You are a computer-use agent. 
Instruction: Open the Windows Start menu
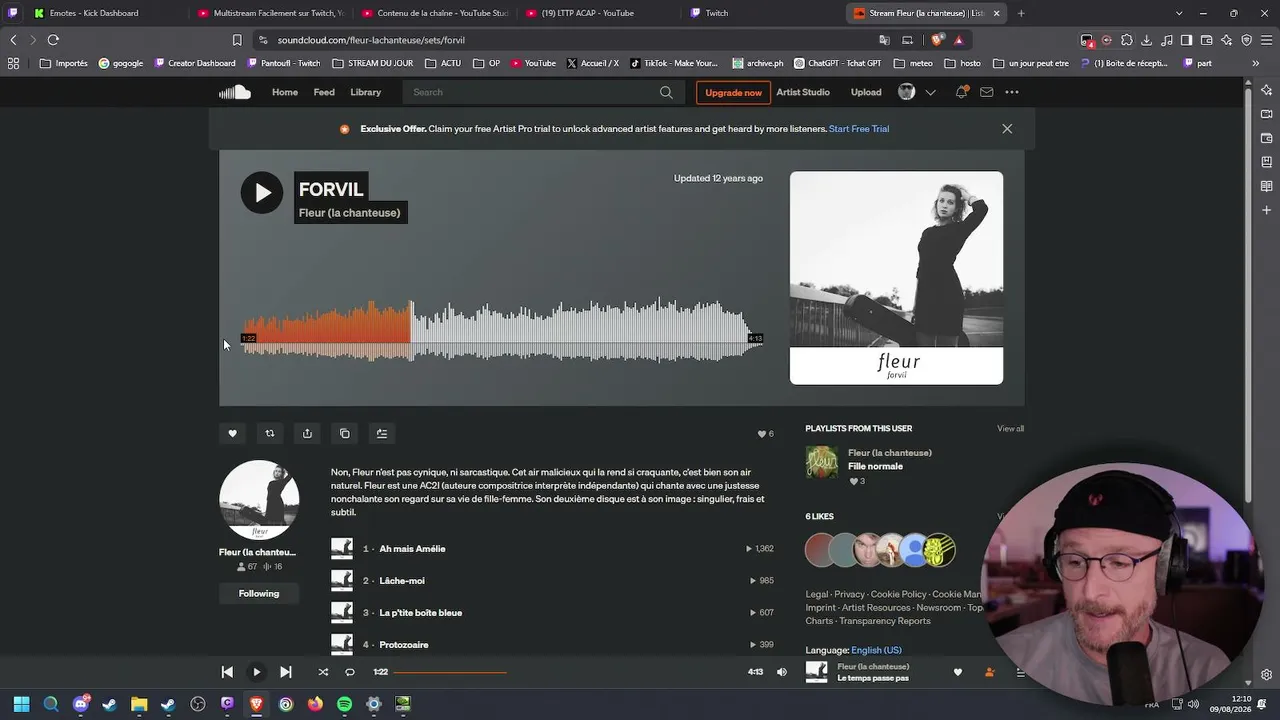tap(21, 704)
